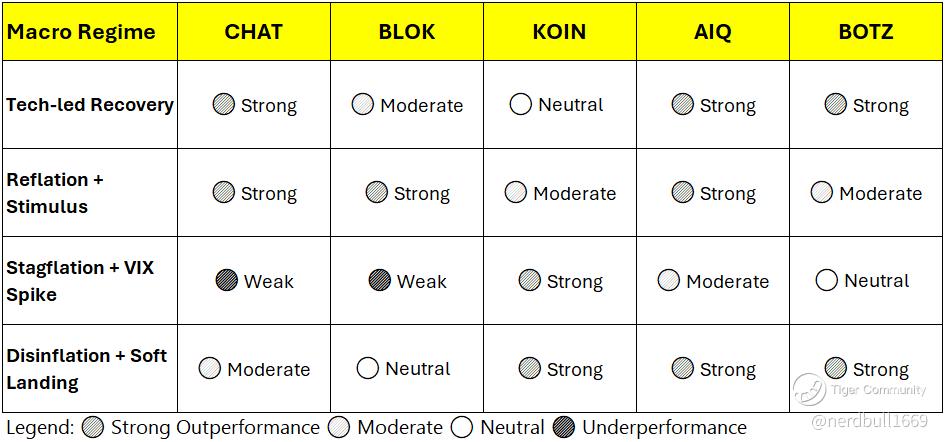The width and height of the screenshot is (945, 442).
Task: Click the Moderate legend circle icon
Action: tap(339, 427)
